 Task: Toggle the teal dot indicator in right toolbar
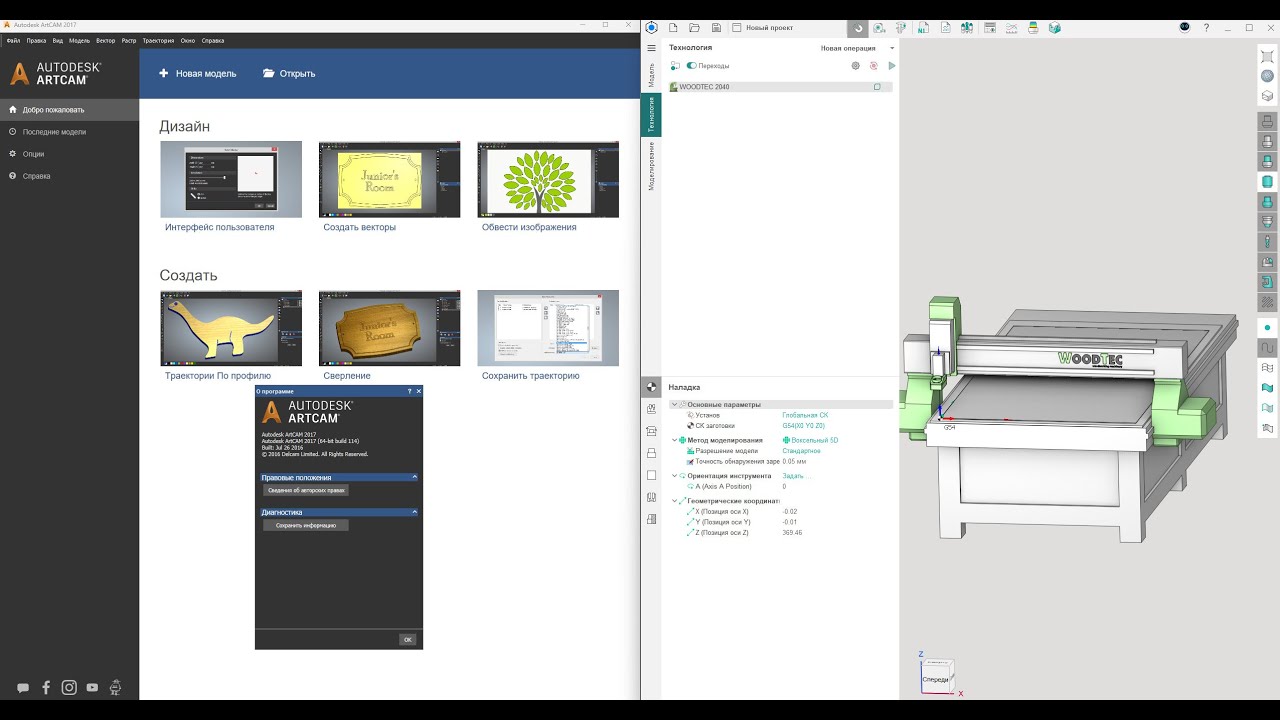click(x=1267, y=328)
